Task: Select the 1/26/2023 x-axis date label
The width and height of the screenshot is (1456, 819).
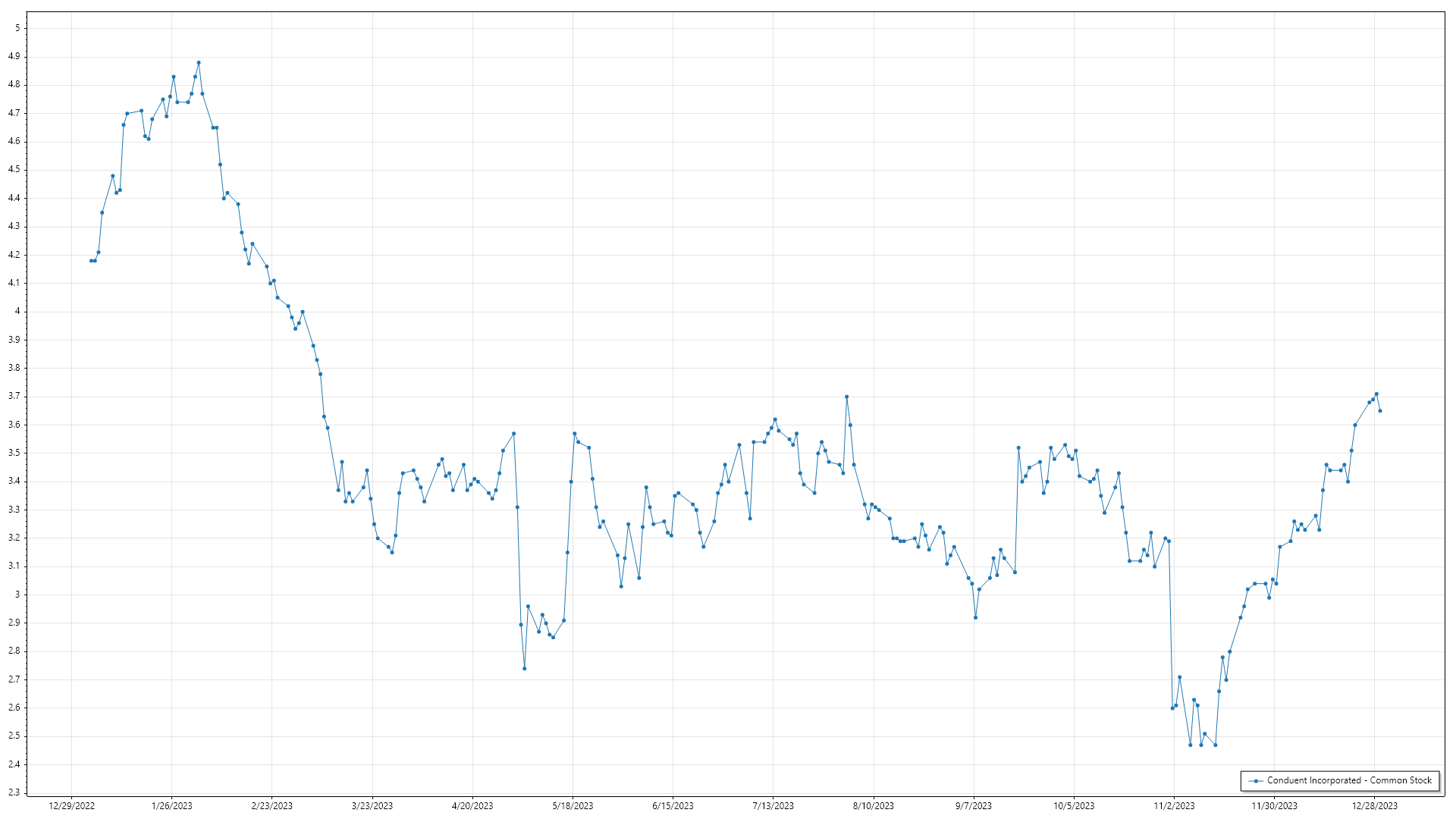Action: (172, 806)
